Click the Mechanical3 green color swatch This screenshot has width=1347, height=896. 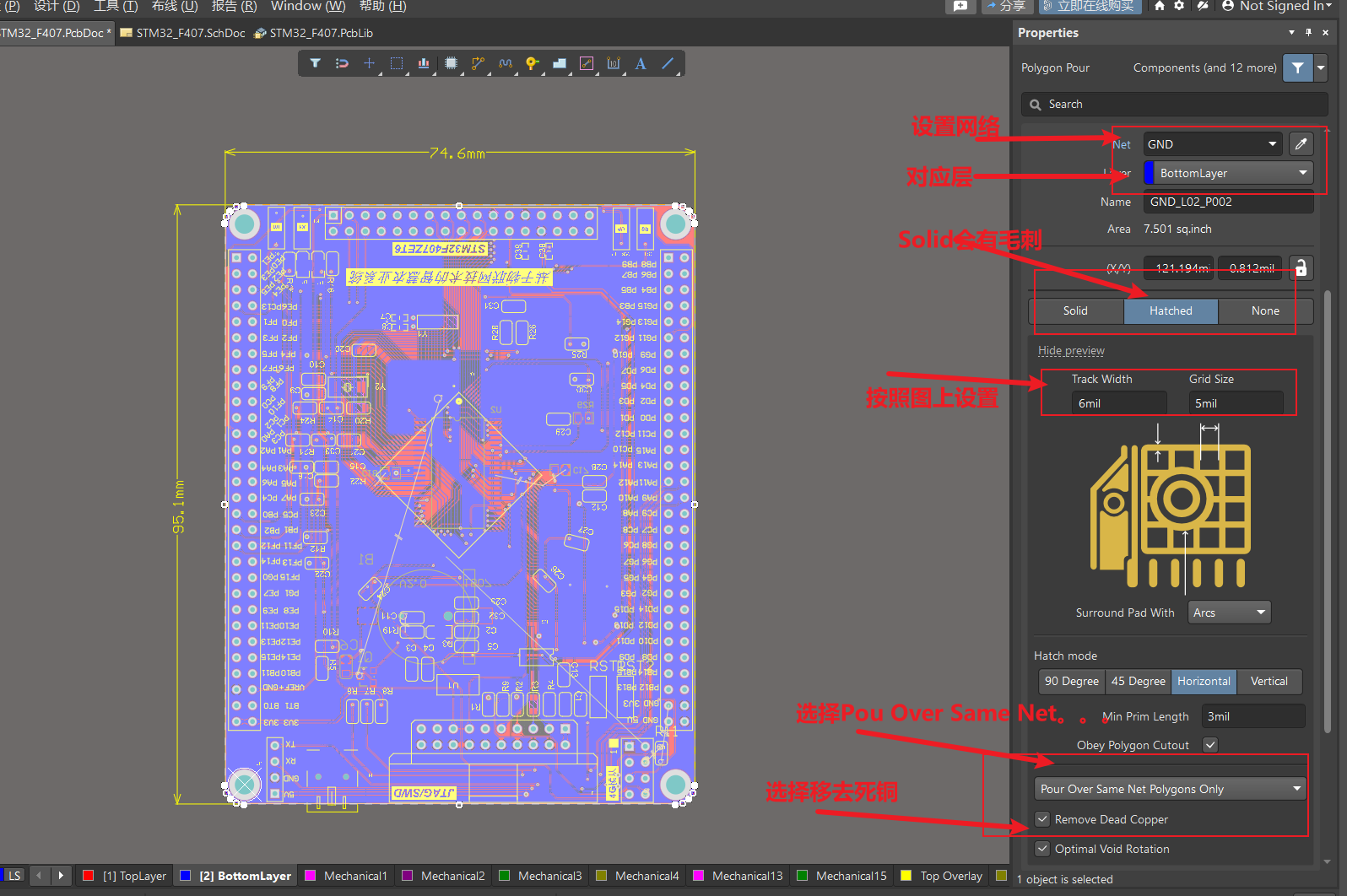pos(505,876)
